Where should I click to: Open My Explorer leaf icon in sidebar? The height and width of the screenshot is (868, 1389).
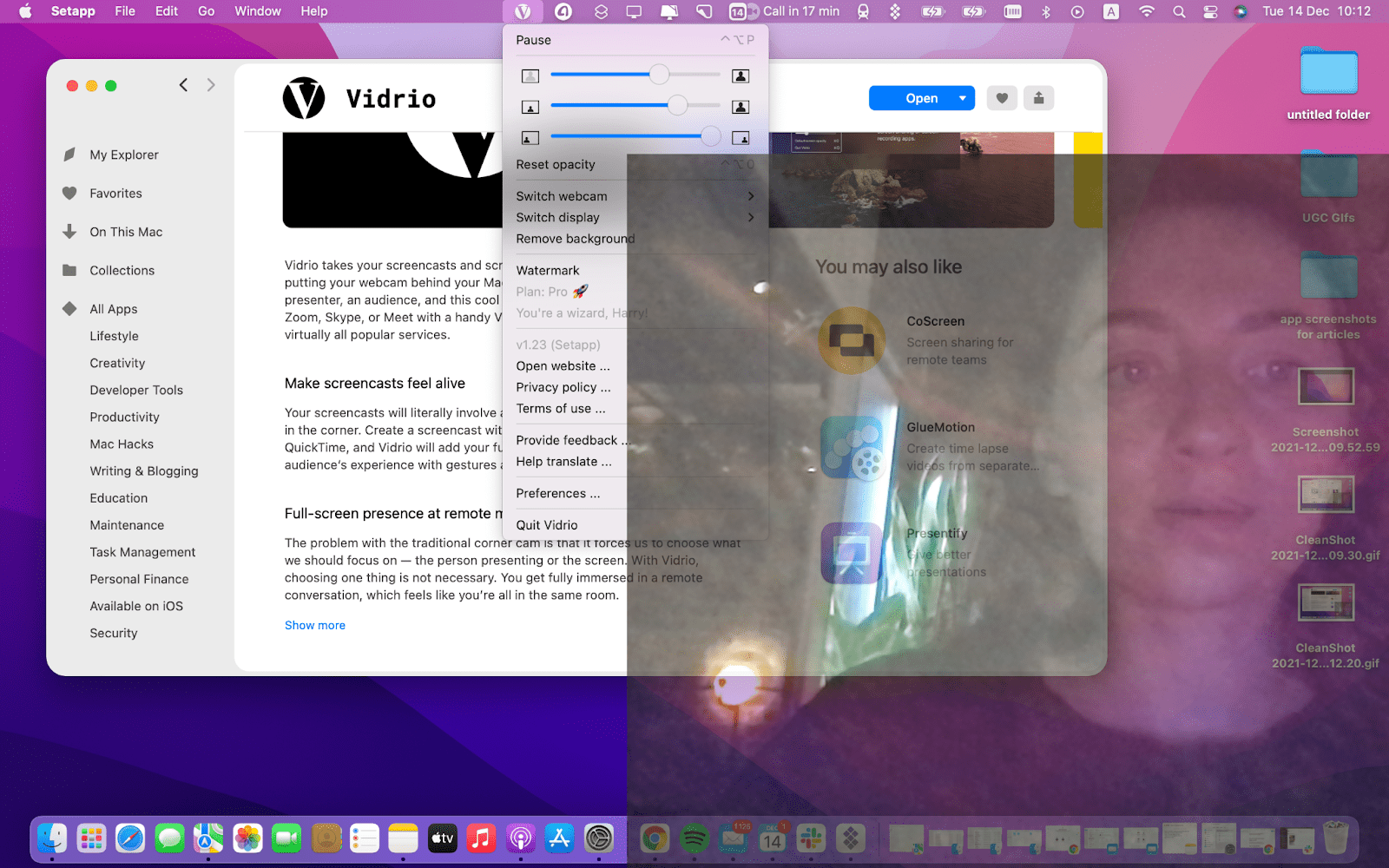(69, 155)
